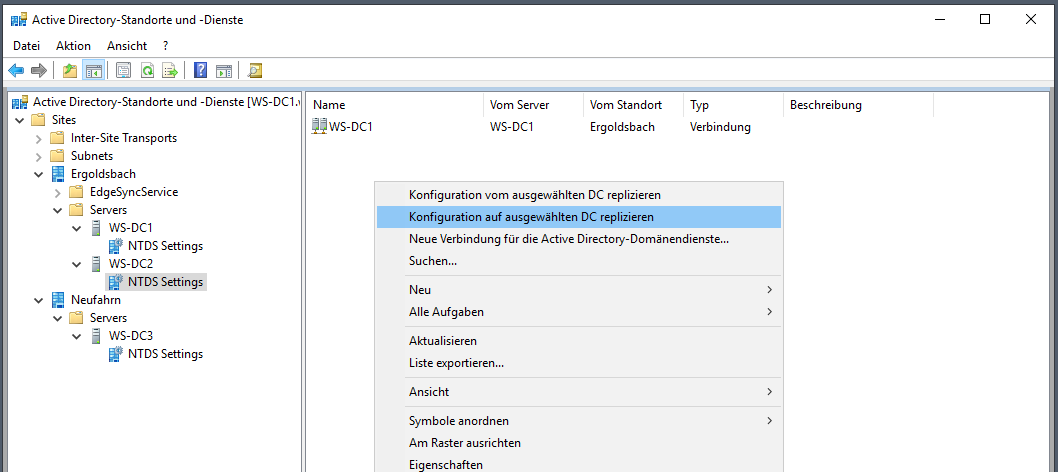Open the Help question mark icon
This screenshot has width=1058, height=472.
[200, 70]
